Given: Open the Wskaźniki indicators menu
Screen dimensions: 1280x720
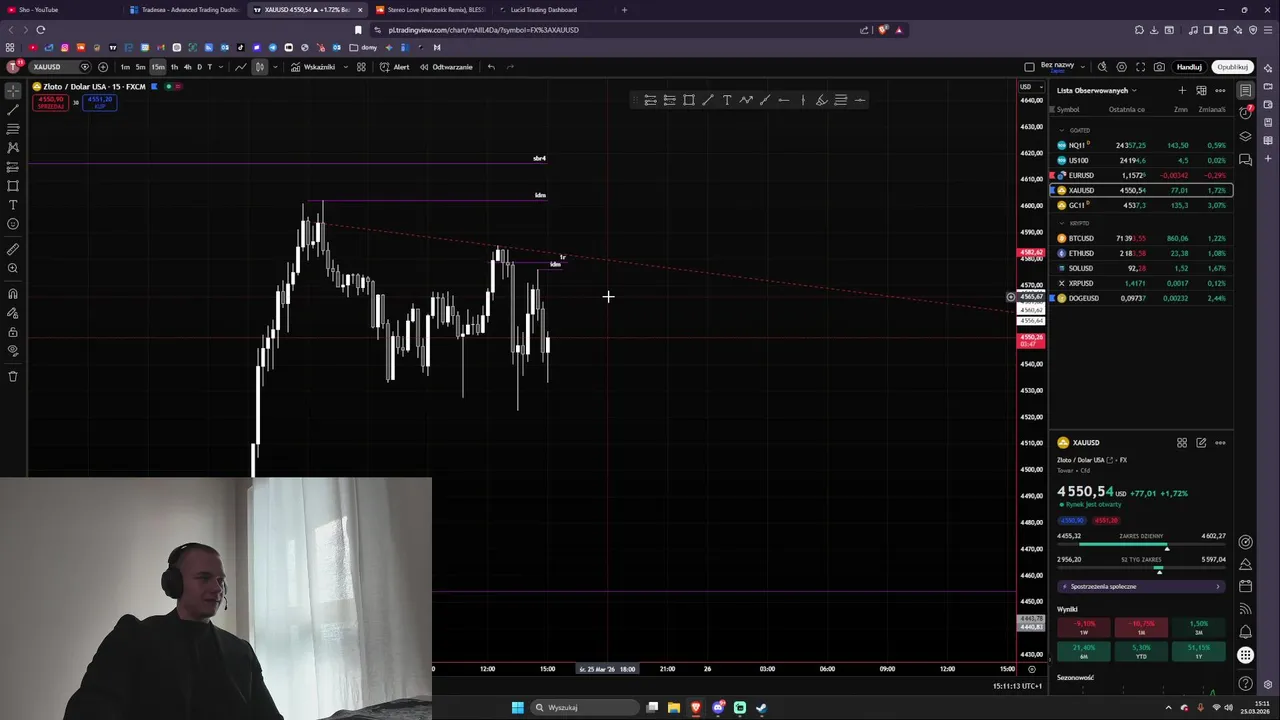Looking at the screenshot, I should (313, 67).
